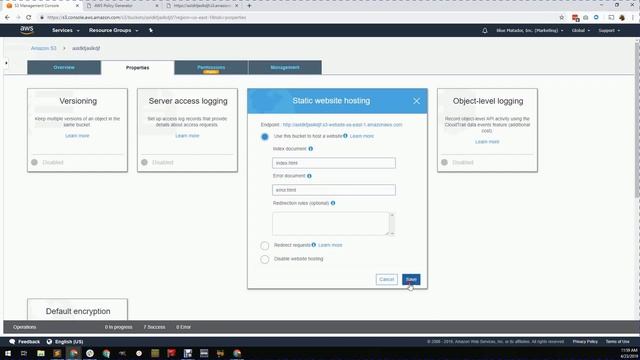Click into the Error document field
The width and height of the screenshot is (640, 360).
click(334, 190)
